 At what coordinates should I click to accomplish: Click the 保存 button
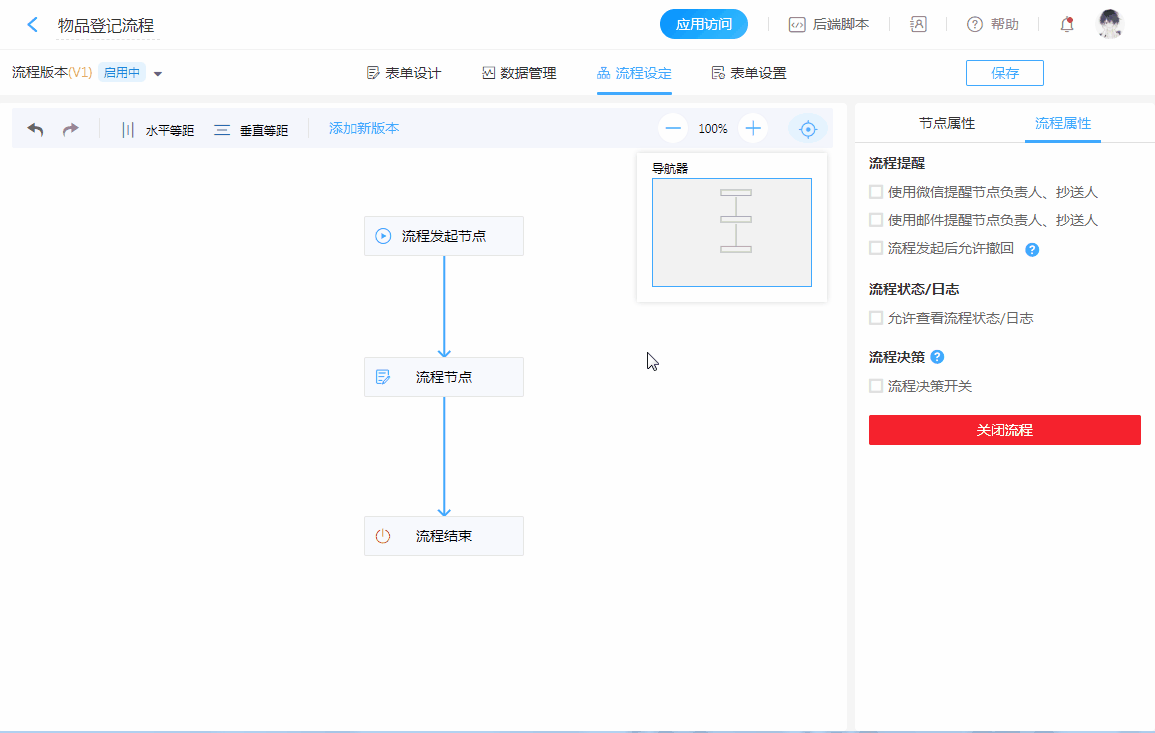pos(1004,73)
